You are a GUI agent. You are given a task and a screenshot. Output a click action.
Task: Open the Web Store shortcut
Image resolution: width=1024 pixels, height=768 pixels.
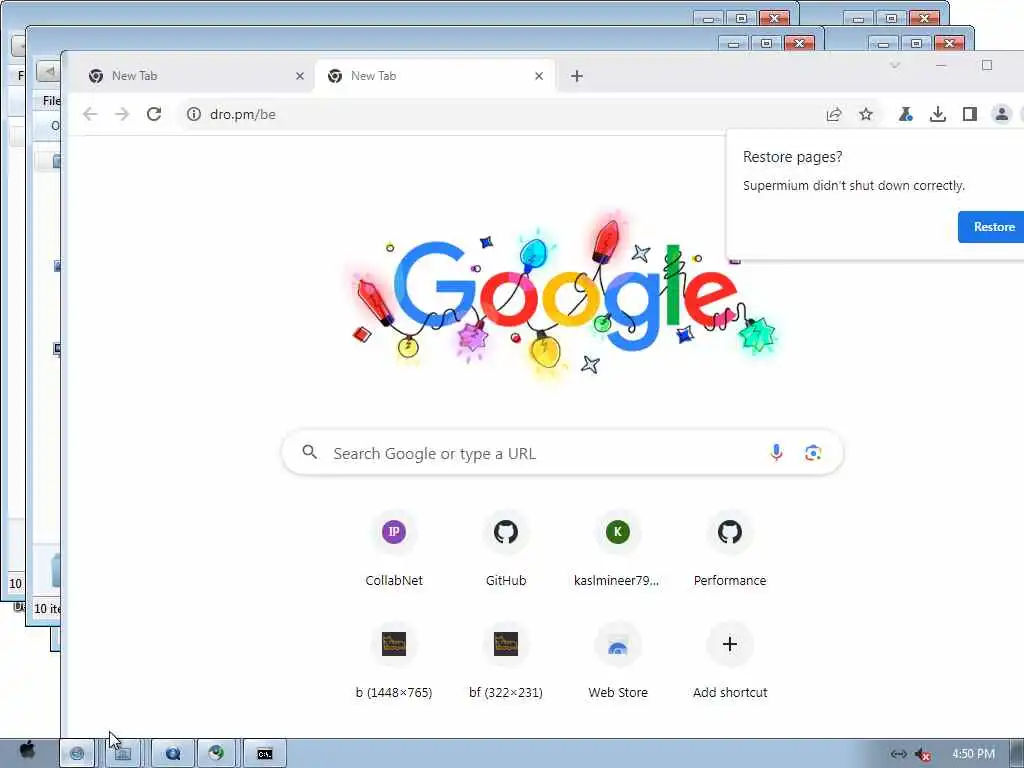(x=618, y=660)
